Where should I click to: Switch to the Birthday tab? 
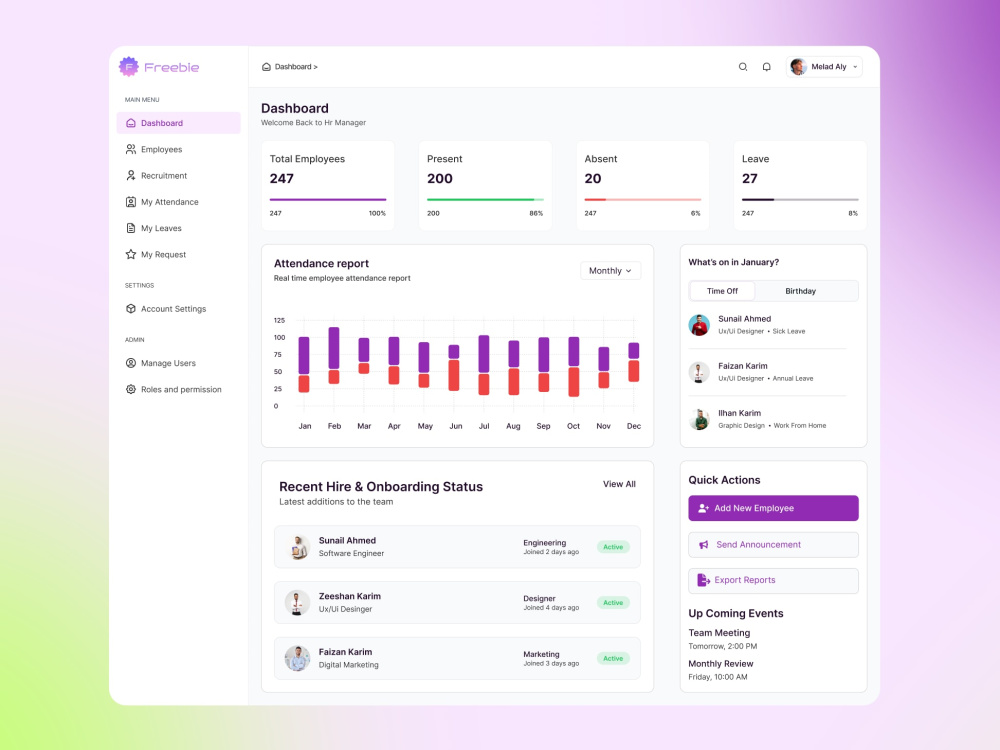click(x=800, y=291)
